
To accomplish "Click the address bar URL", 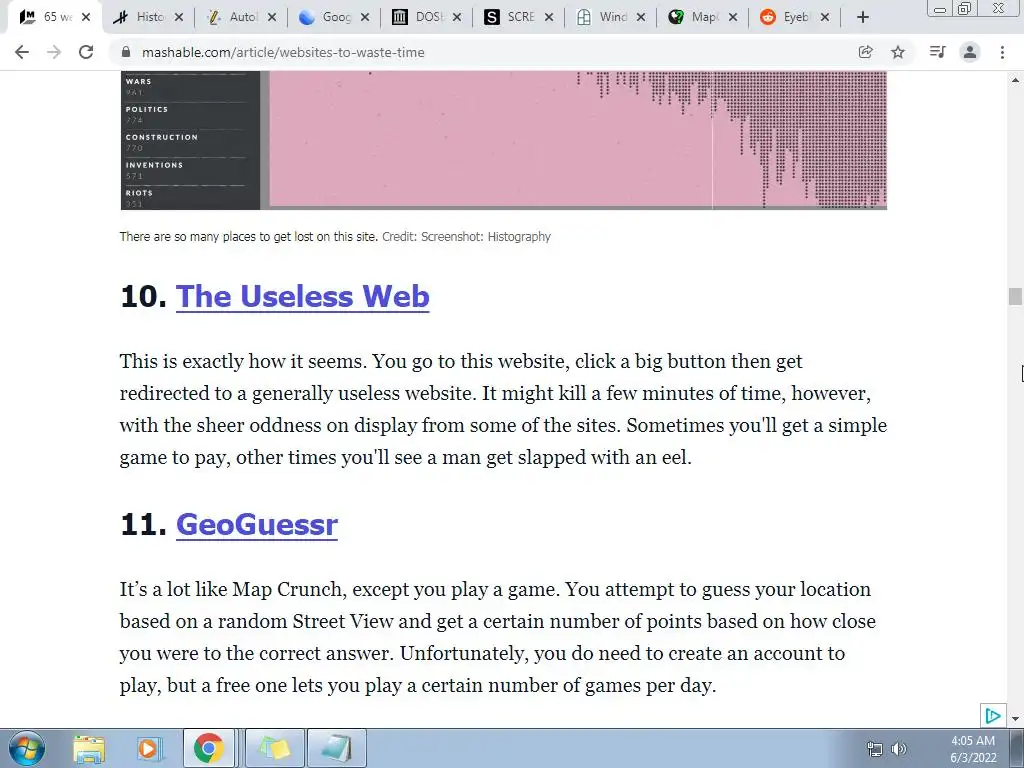I will (x=283, y=52).
